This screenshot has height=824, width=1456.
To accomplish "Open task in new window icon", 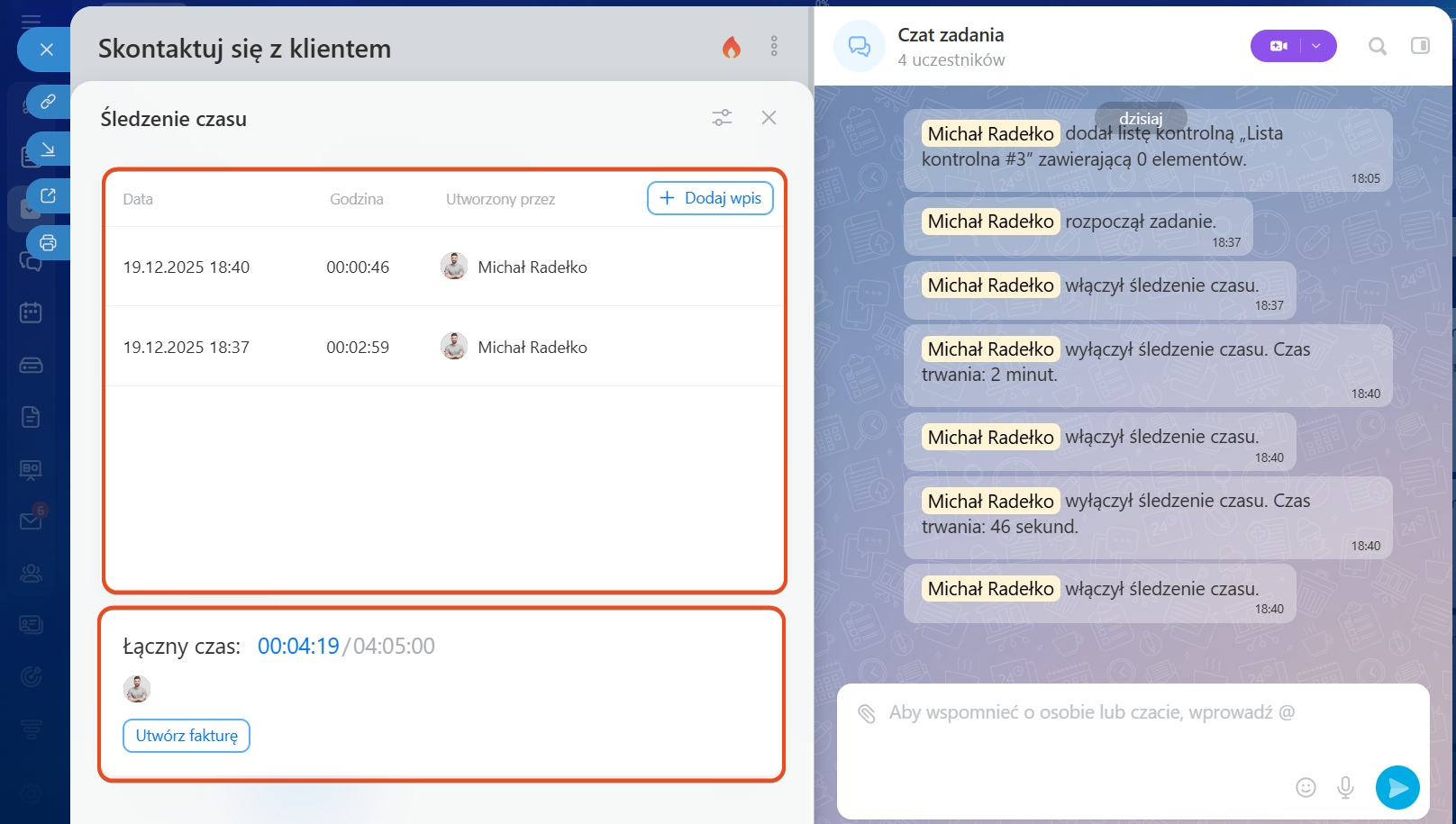I will tap(48, 195).
